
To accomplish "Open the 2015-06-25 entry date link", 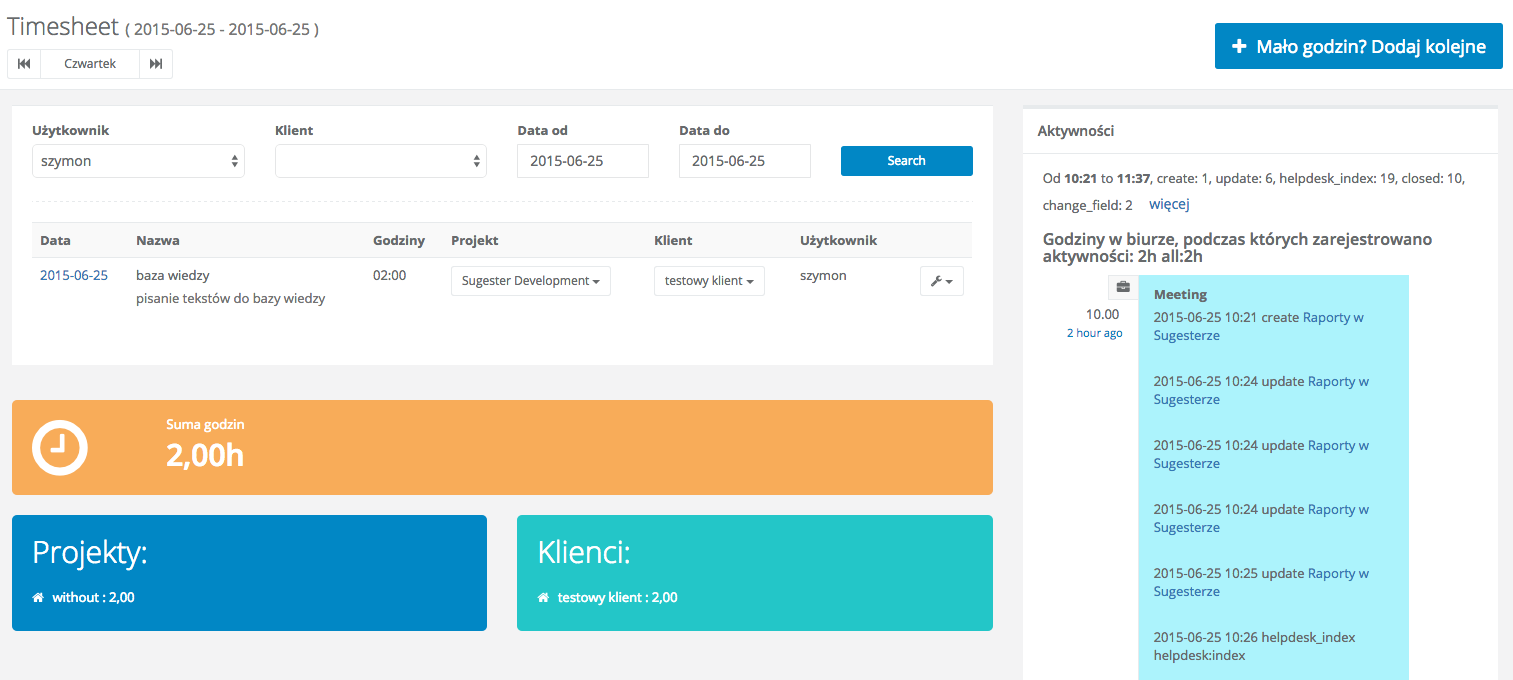I will [x=74, y=275].
